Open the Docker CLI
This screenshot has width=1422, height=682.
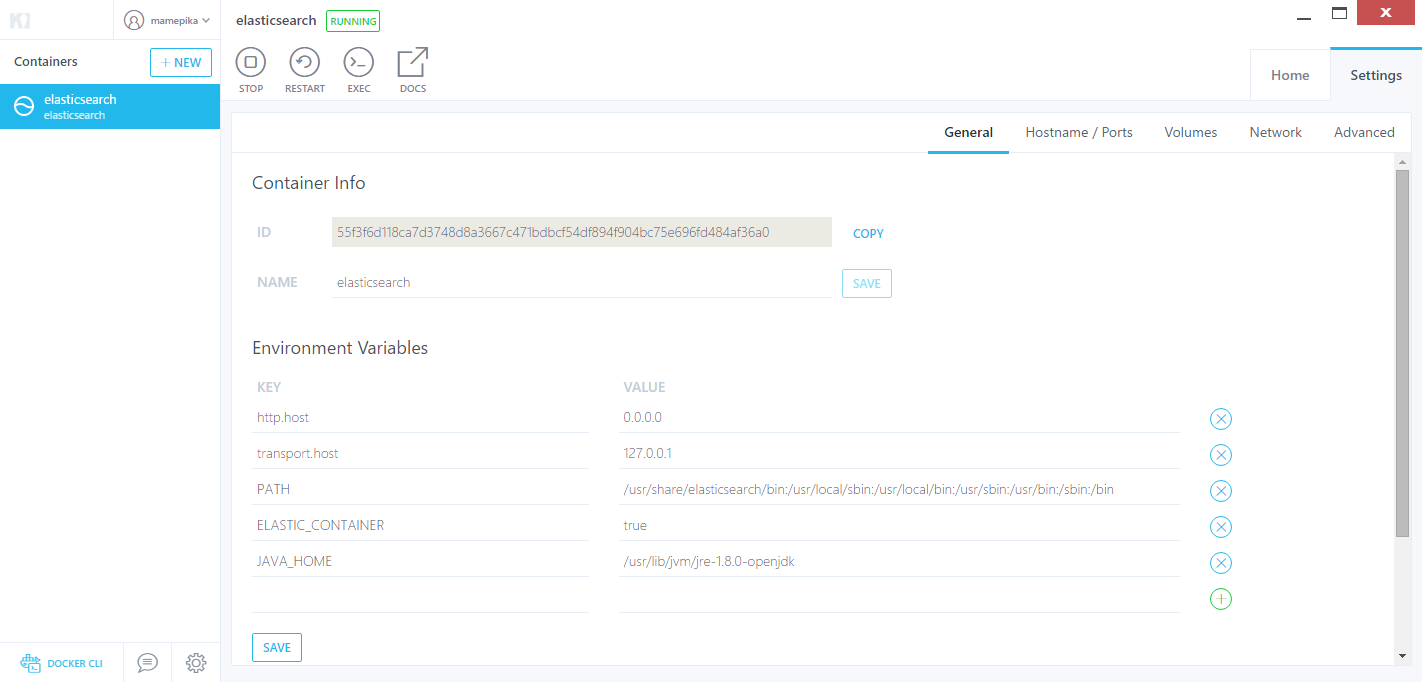(62, 663)
